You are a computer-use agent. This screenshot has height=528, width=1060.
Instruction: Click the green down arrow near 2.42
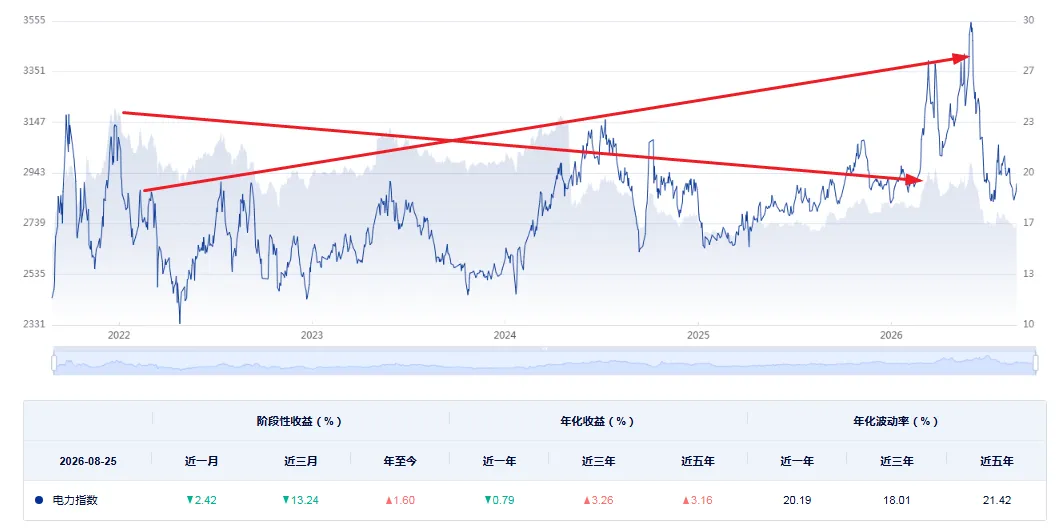[x=190, y=500]
